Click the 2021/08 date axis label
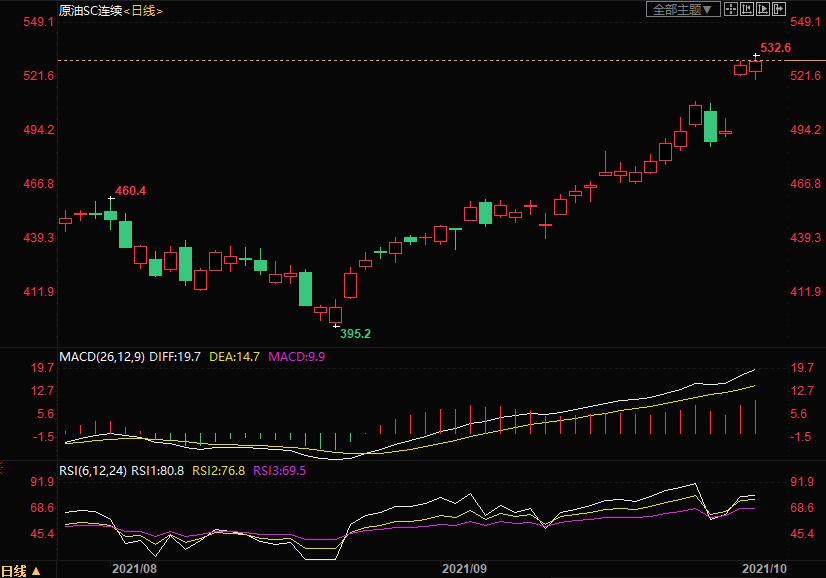The image size is (826, 578). [134, 568]
